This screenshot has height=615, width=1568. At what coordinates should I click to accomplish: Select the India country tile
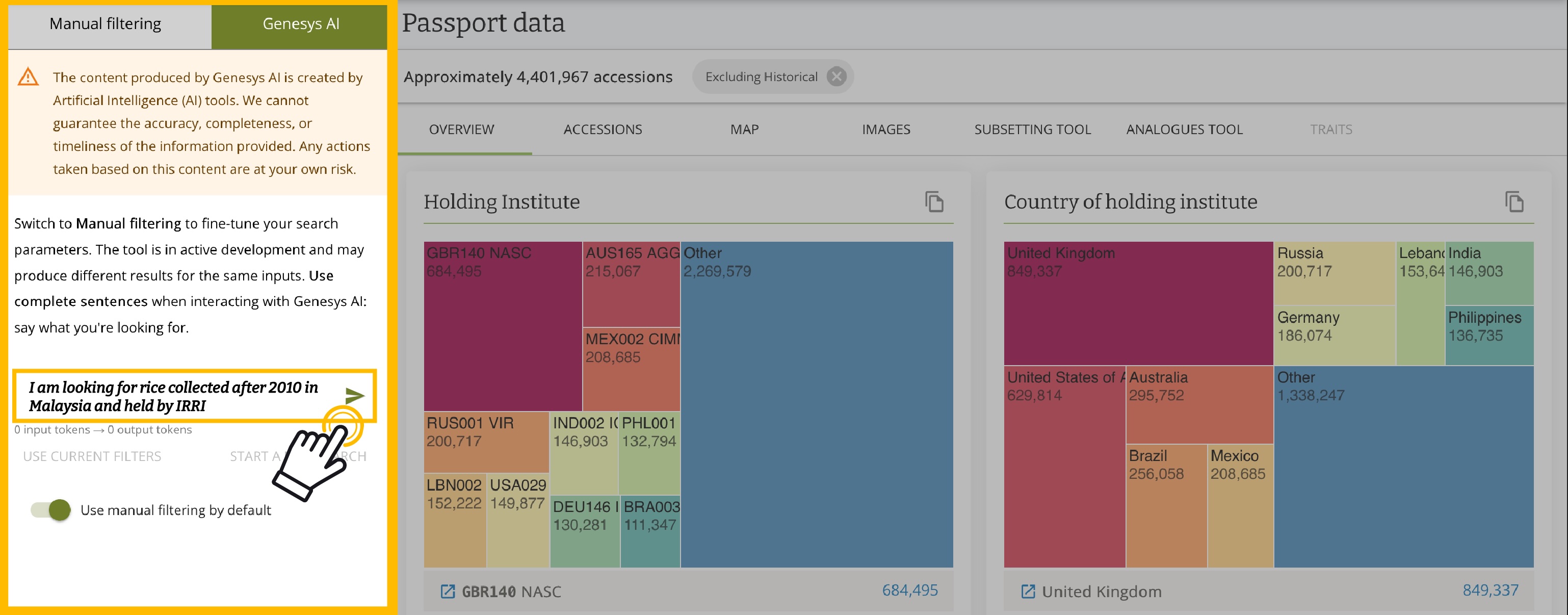1489,273
